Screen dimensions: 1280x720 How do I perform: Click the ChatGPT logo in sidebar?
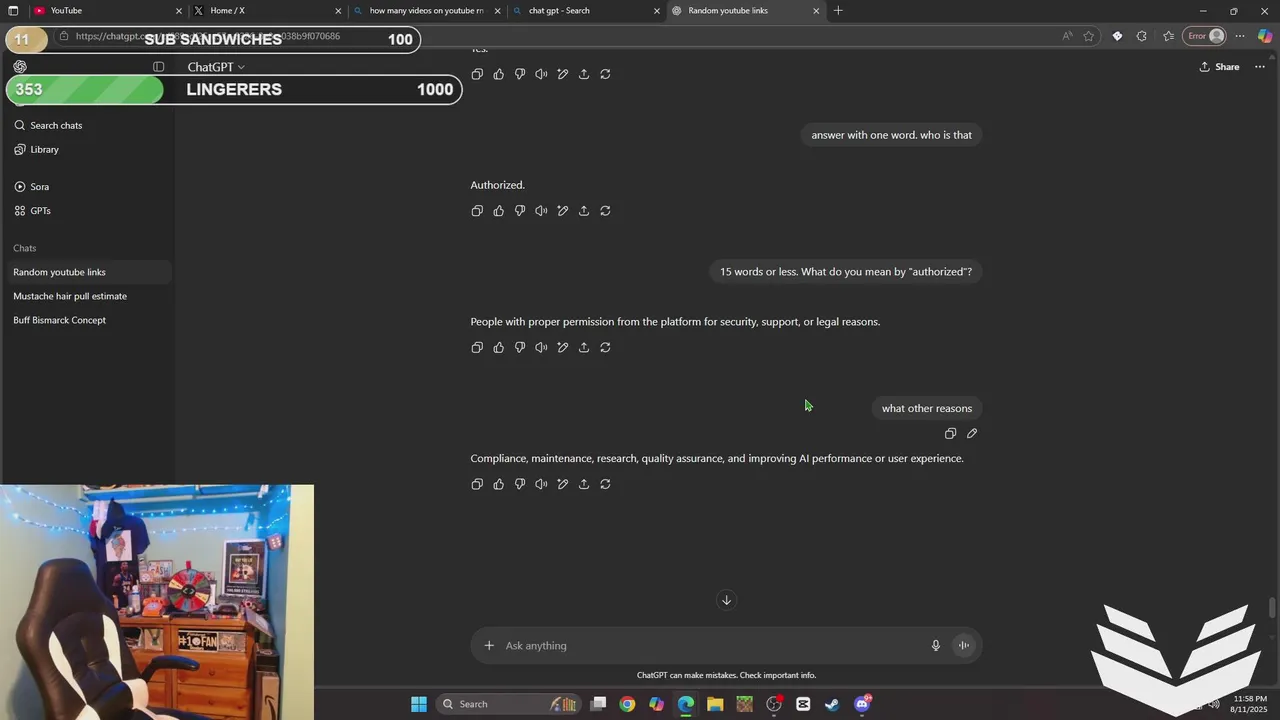coord(20,67)
